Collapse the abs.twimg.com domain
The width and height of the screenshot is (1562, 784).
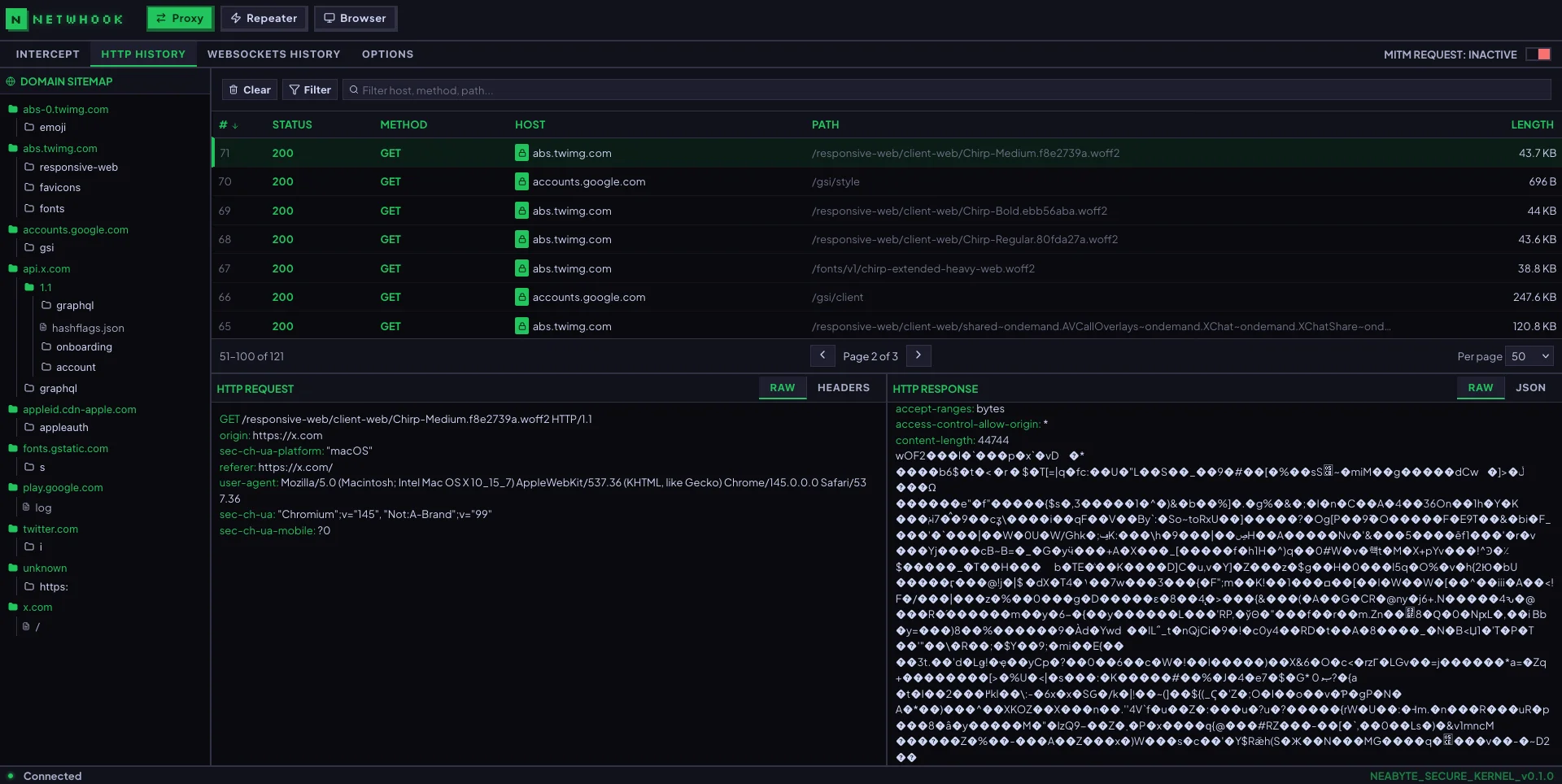point(53,148)
